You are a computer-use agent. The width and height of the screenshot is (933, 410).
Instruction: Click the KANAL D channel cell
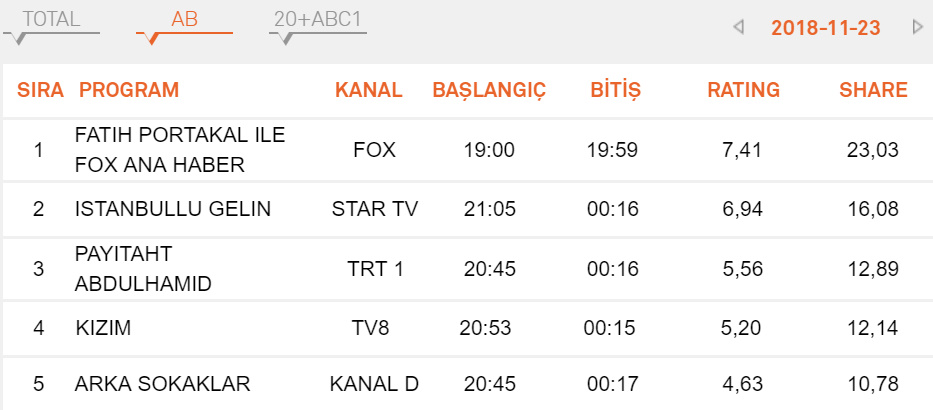click(x=375, y=384)
